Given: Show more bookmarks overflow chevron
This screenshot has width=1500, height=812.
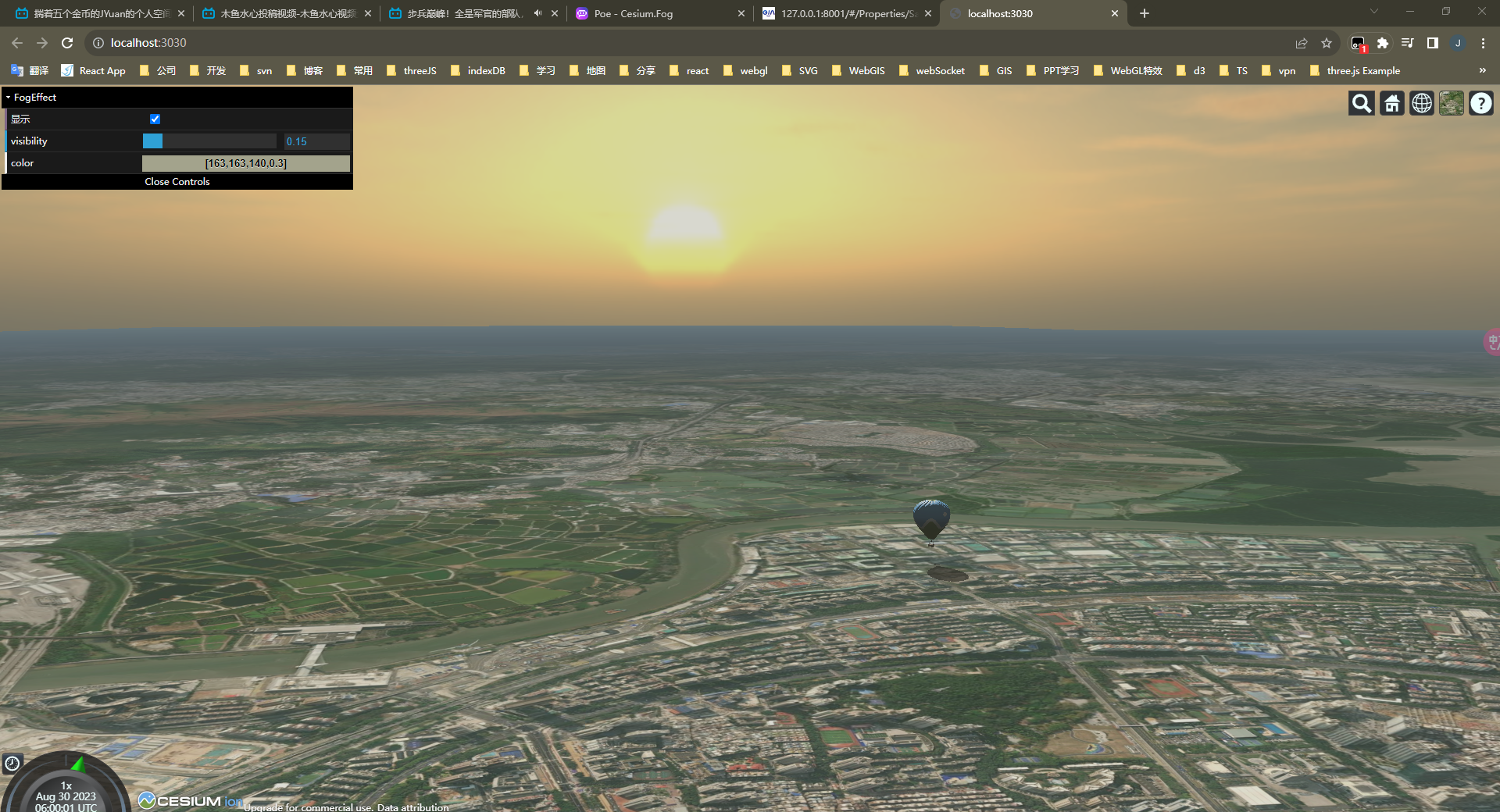Looking at the screenshot, I should click(1482, 70).
